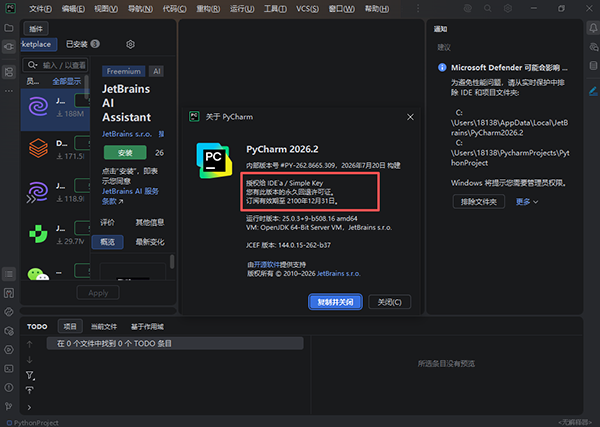Open the 文件(F) menu
The image size is (600, 427).
pos(41,8)
